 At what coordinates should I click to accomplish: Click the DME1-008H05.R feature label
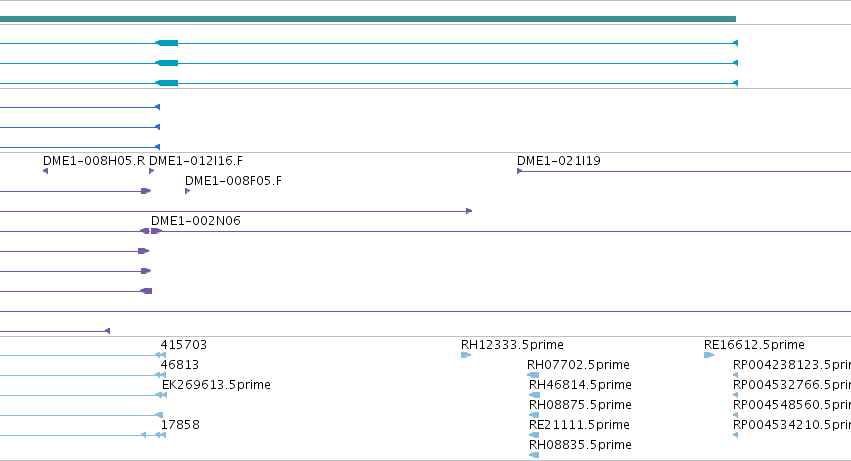point(94,161)
